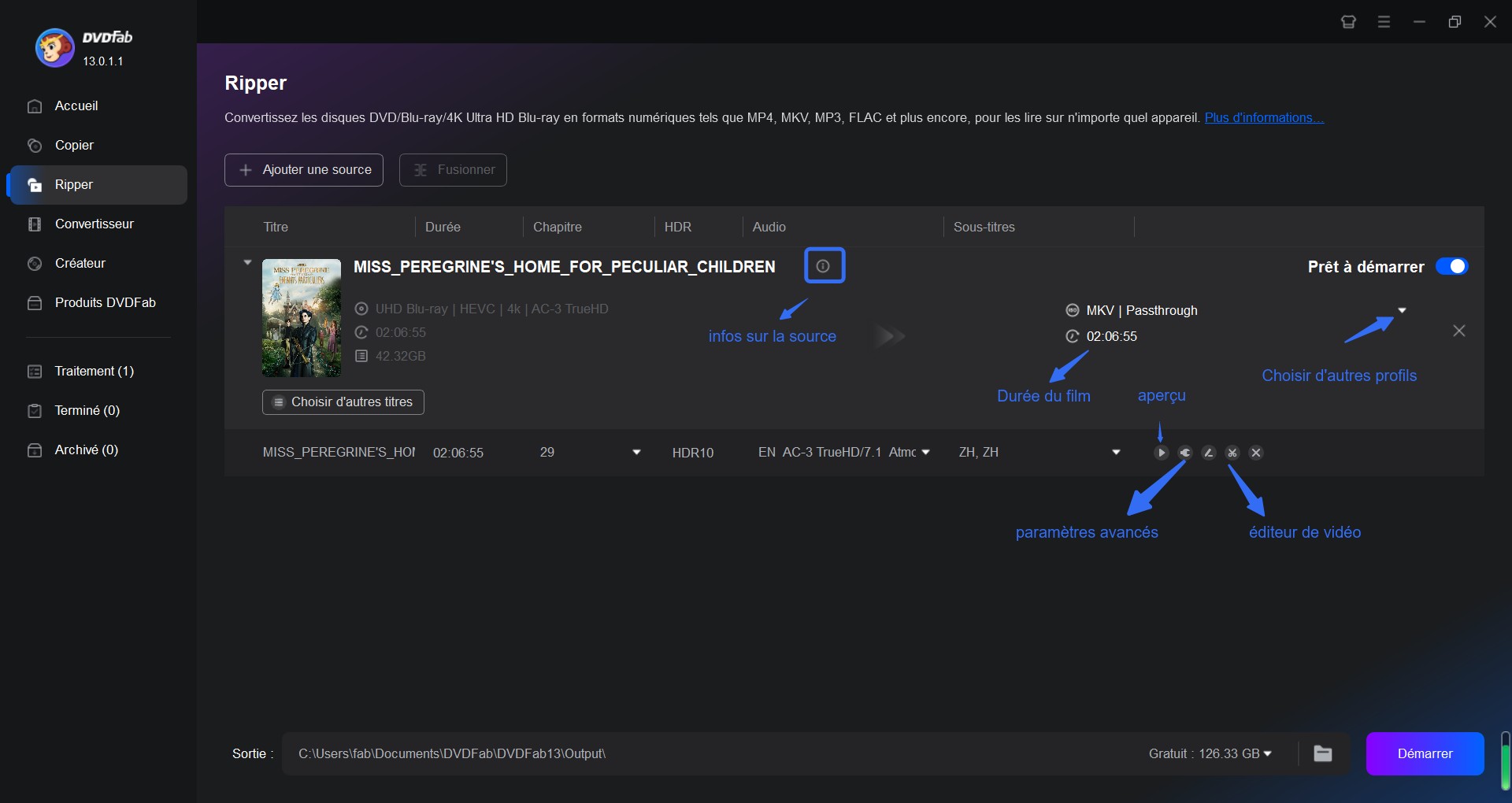1512x803 pixels.
Task: Open the source info icon
Action: click(823, 266)
